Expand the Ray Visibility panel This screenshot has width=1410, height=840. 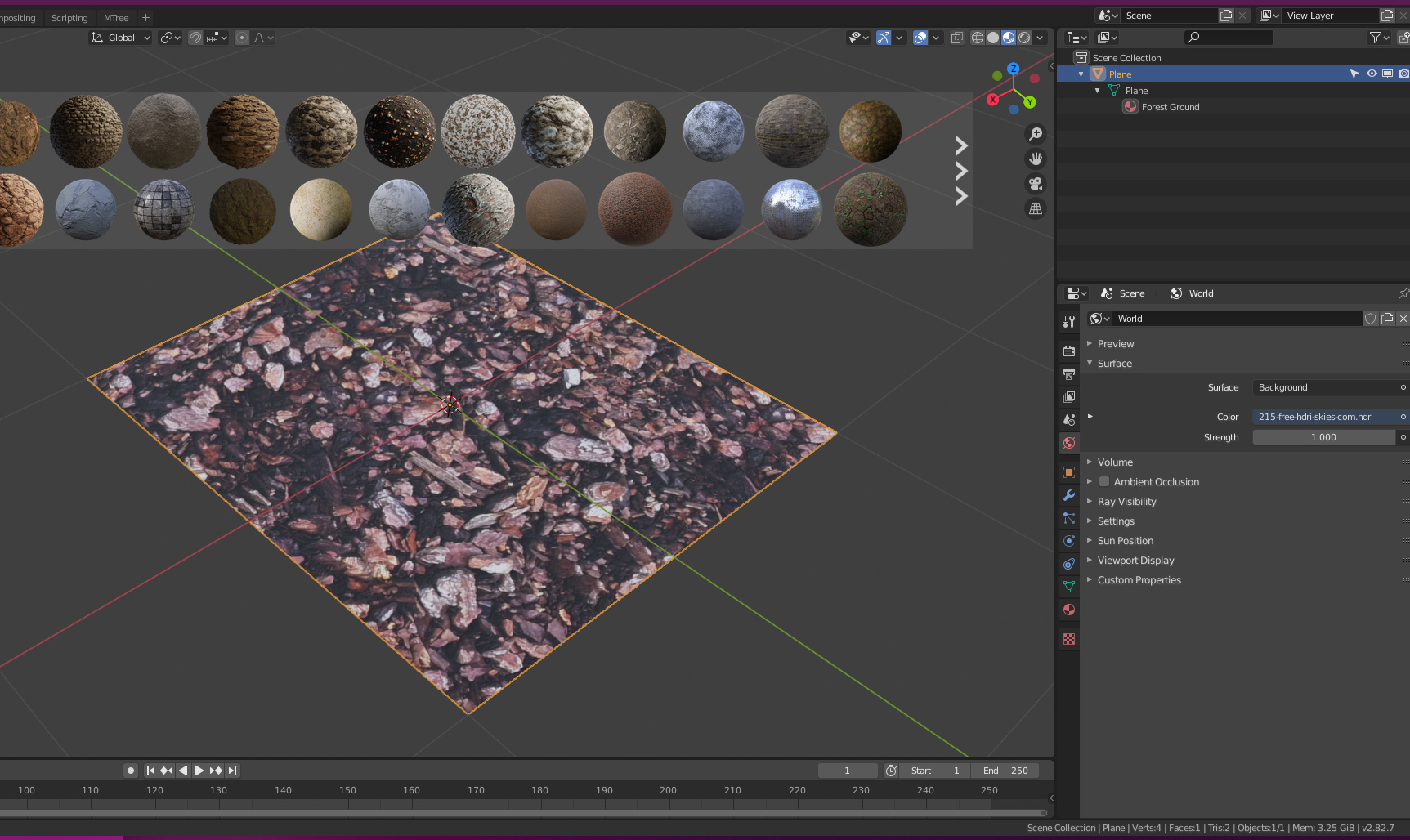click(1126, 502)
